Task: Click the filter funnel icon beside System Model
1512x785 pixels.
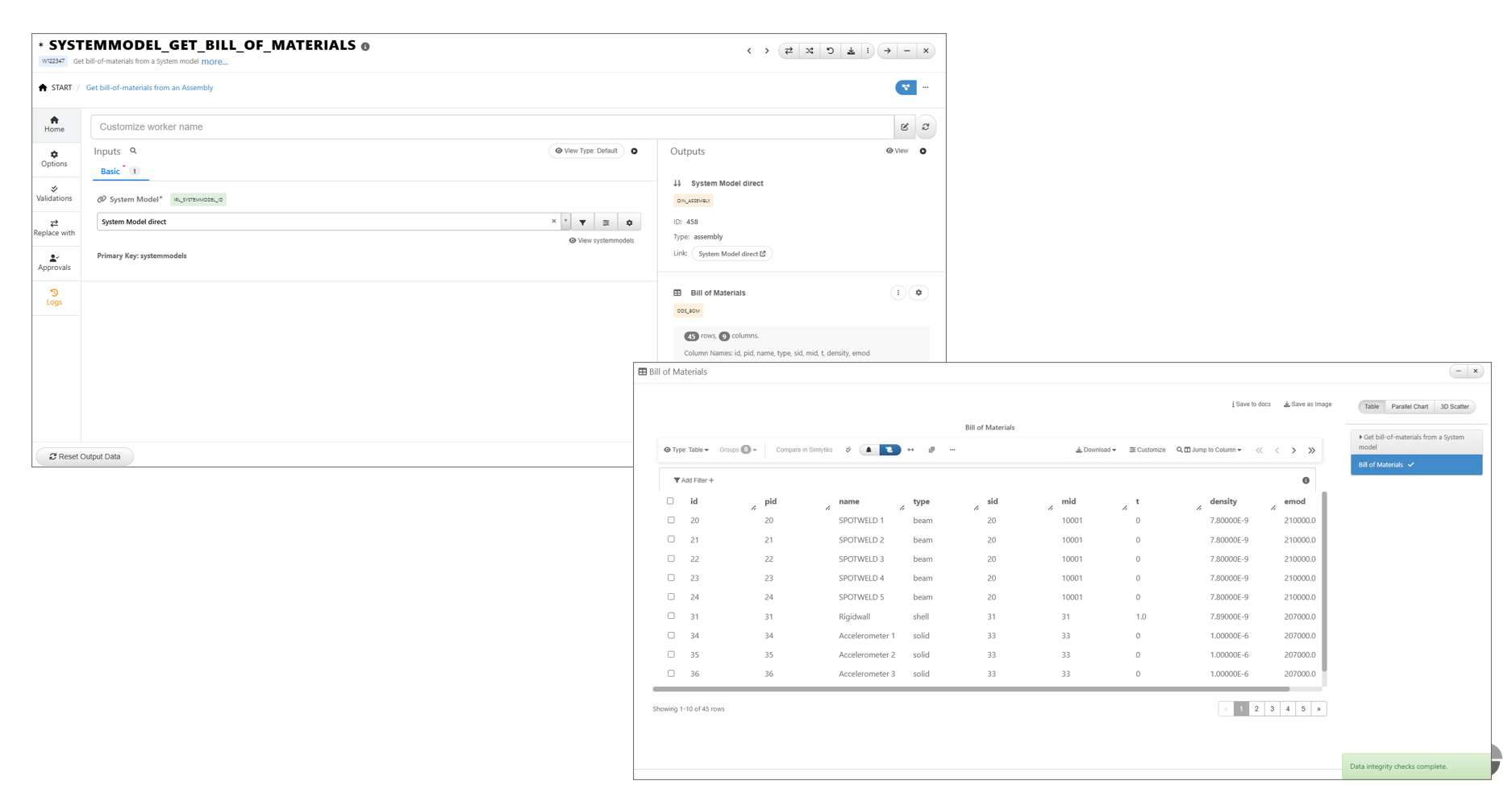Action: (583, 222)
